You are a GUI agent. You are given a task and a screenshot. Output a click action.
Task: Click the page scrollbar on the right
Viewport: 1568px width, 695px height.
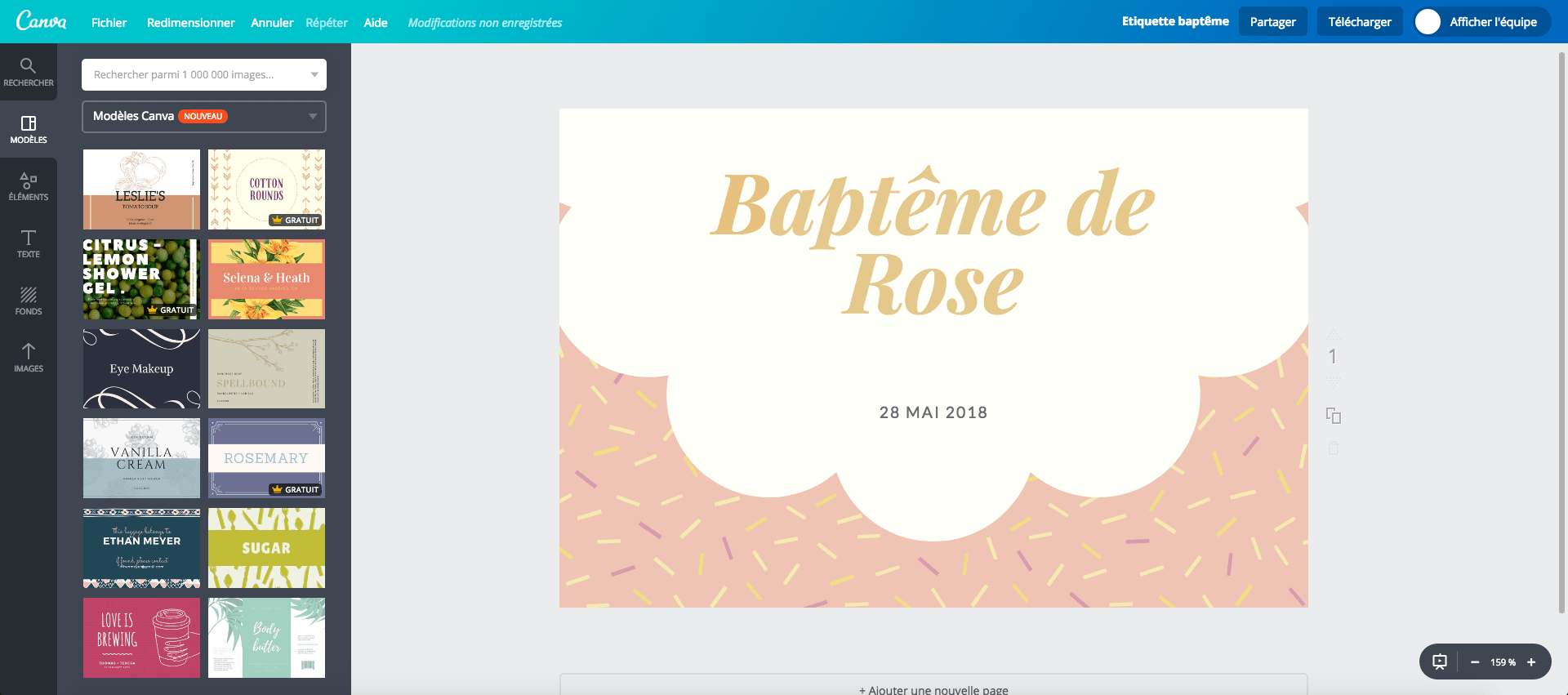1561,332
